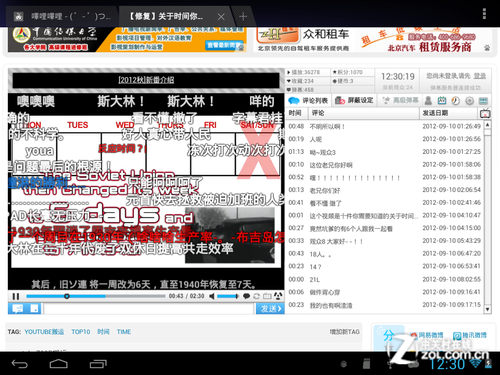Toggle video loop with circular arrows icon

[257, 296]
